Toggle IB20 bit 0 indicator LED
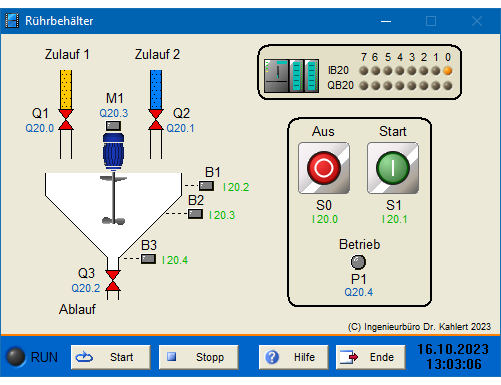Image resolution: width=501 pixels, height=385 pixels. coord(448,71)
